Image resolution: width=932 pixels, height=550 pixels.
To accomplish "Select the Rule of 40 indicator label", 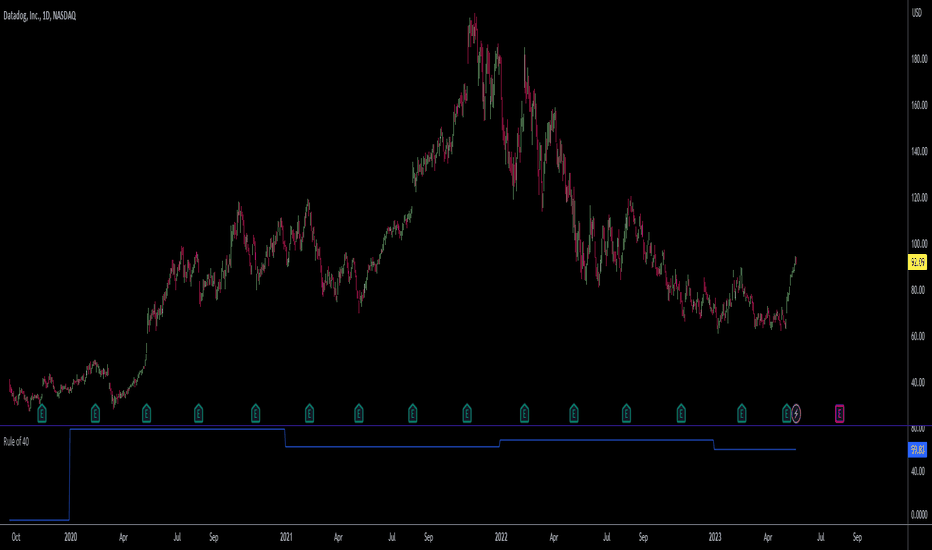I will tap(16, 442).
